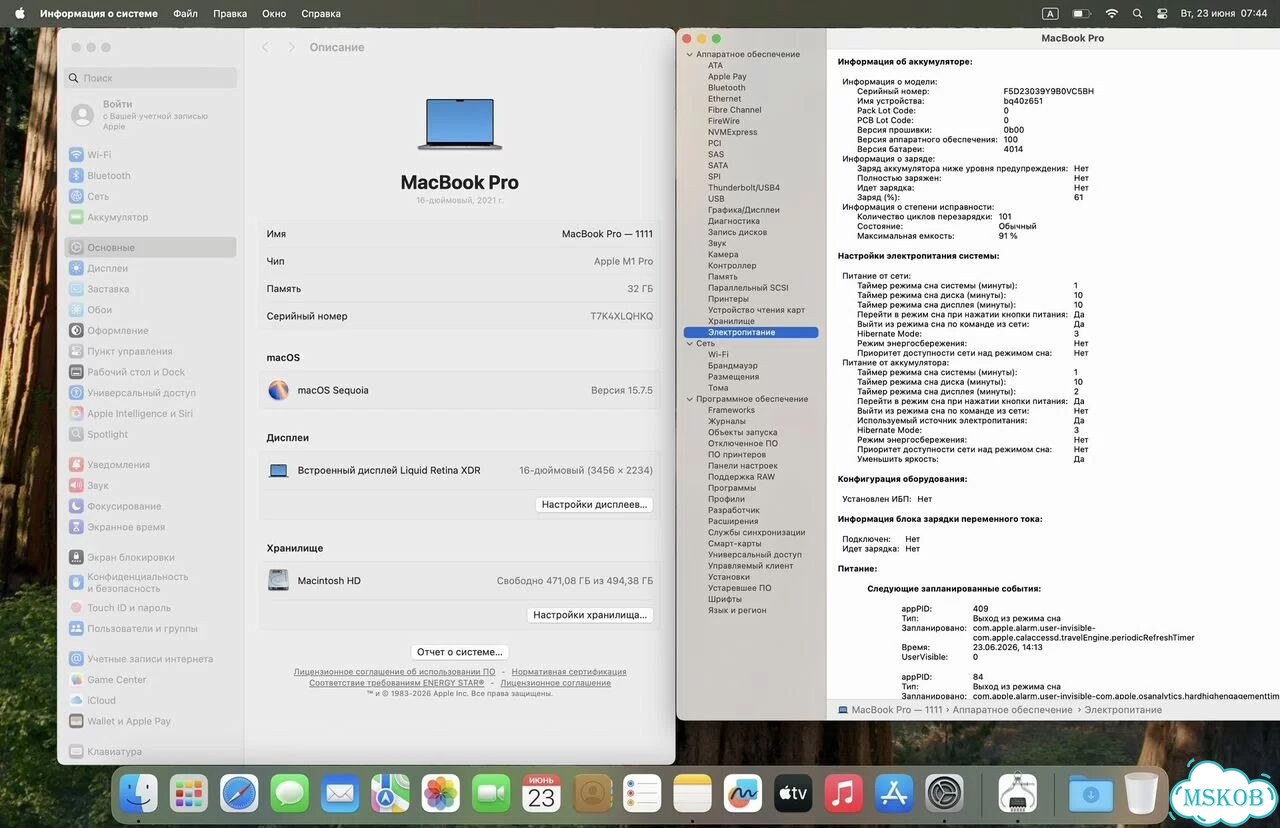Click Войти Apple account sign-in
Image resolution: width=1280 pixels, height=828 pixels.
click(x=150, y=115)
